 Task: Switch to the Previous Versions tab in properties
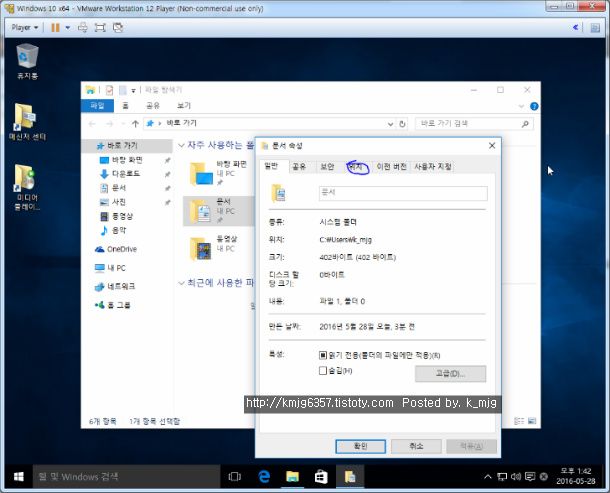tap(391, 167)
